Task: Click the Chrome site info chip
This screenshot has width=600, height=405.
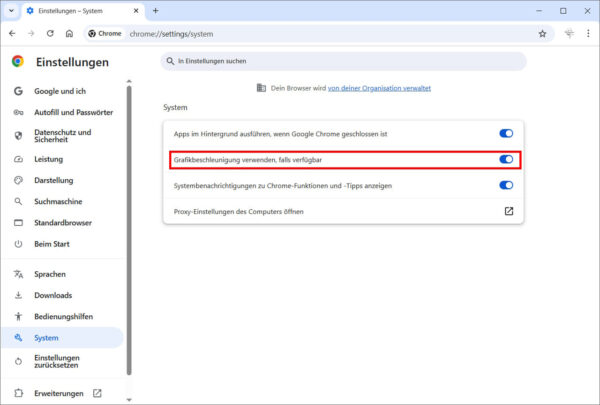Action: [104, 34]
